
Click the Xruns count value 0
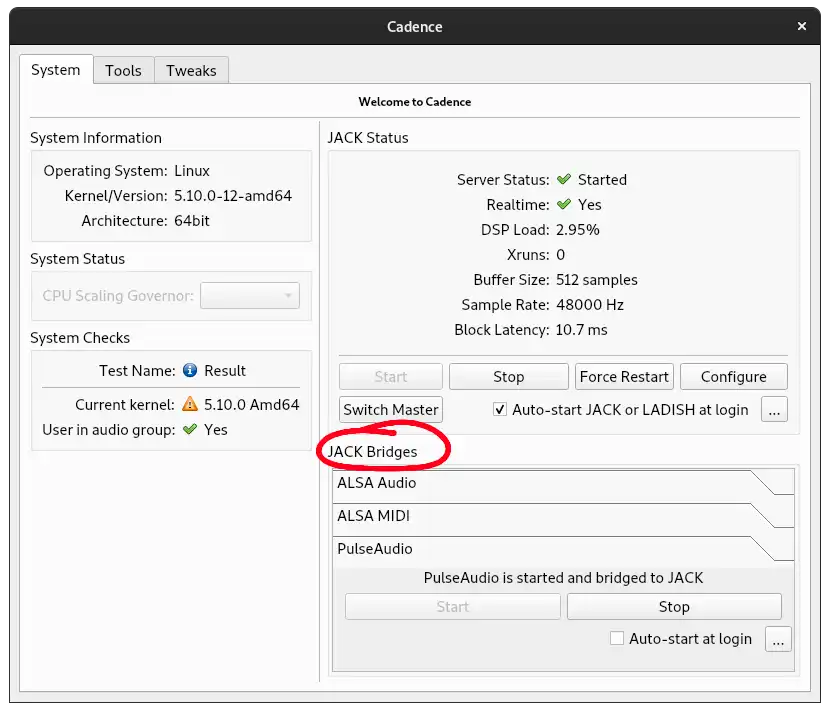(561, 255)
